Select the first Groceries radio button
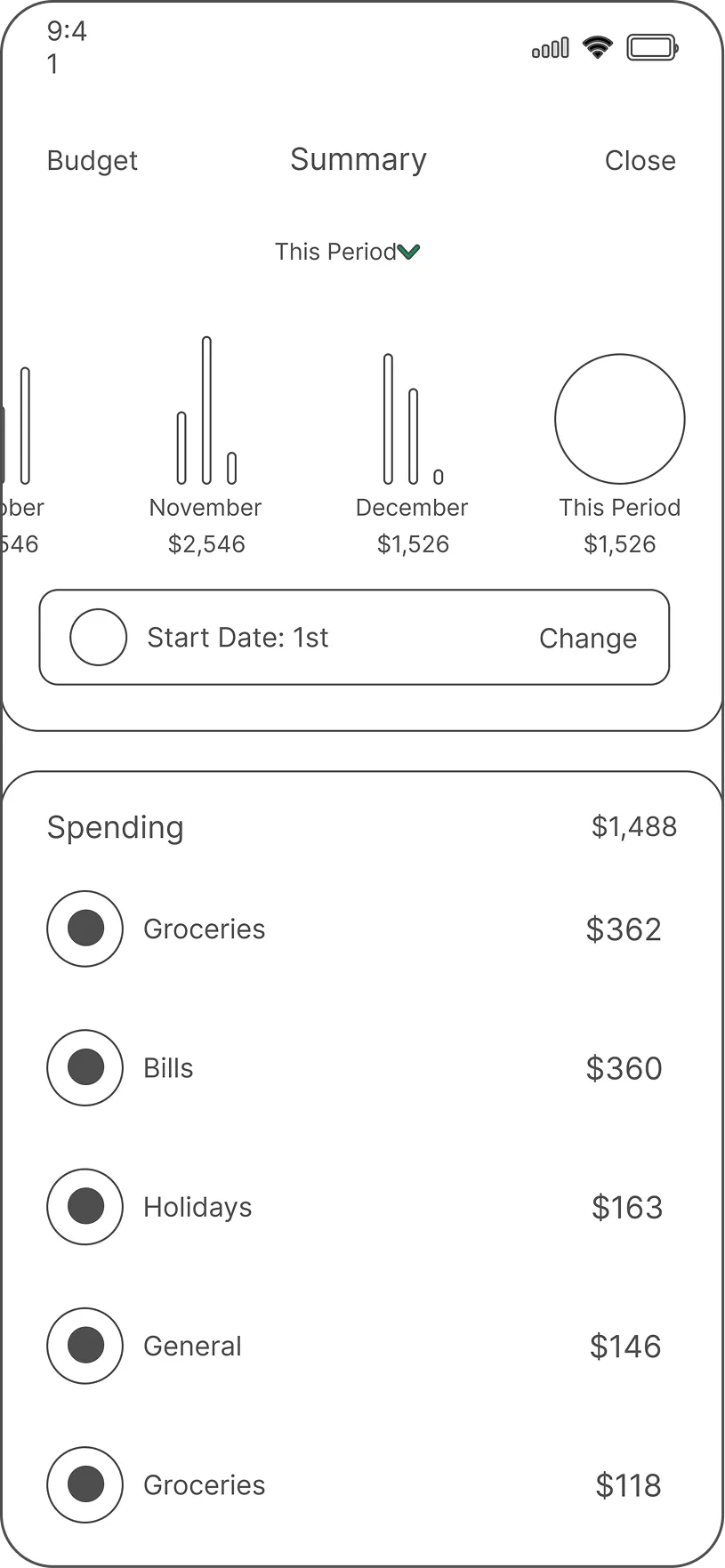The image size is (725, 1568). (85, 929)
